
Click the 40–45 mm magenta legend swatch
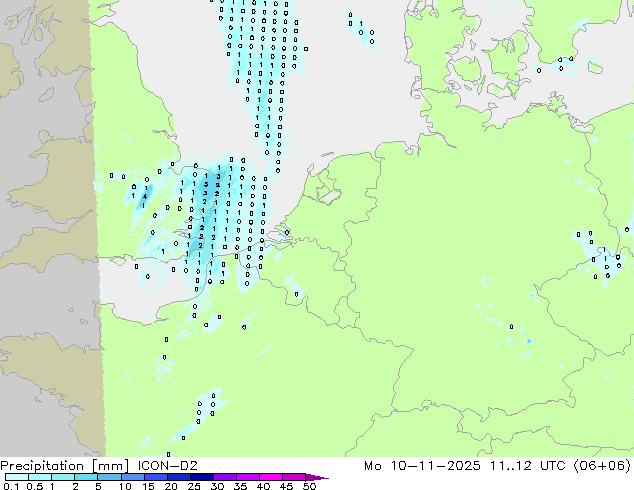(x=271, y=477)
